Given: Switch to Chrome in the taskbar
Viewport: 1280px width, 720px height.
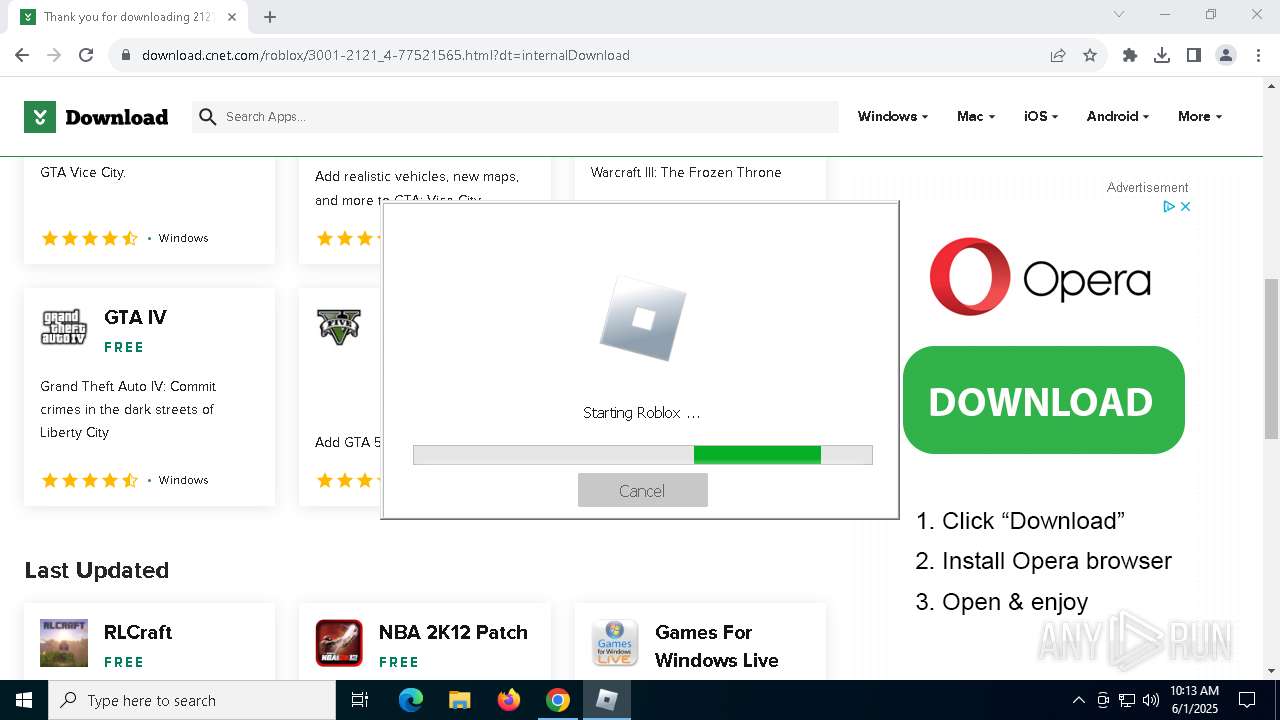Looking at the screenshot, I should pyautogui.click(x=558, y=700).
